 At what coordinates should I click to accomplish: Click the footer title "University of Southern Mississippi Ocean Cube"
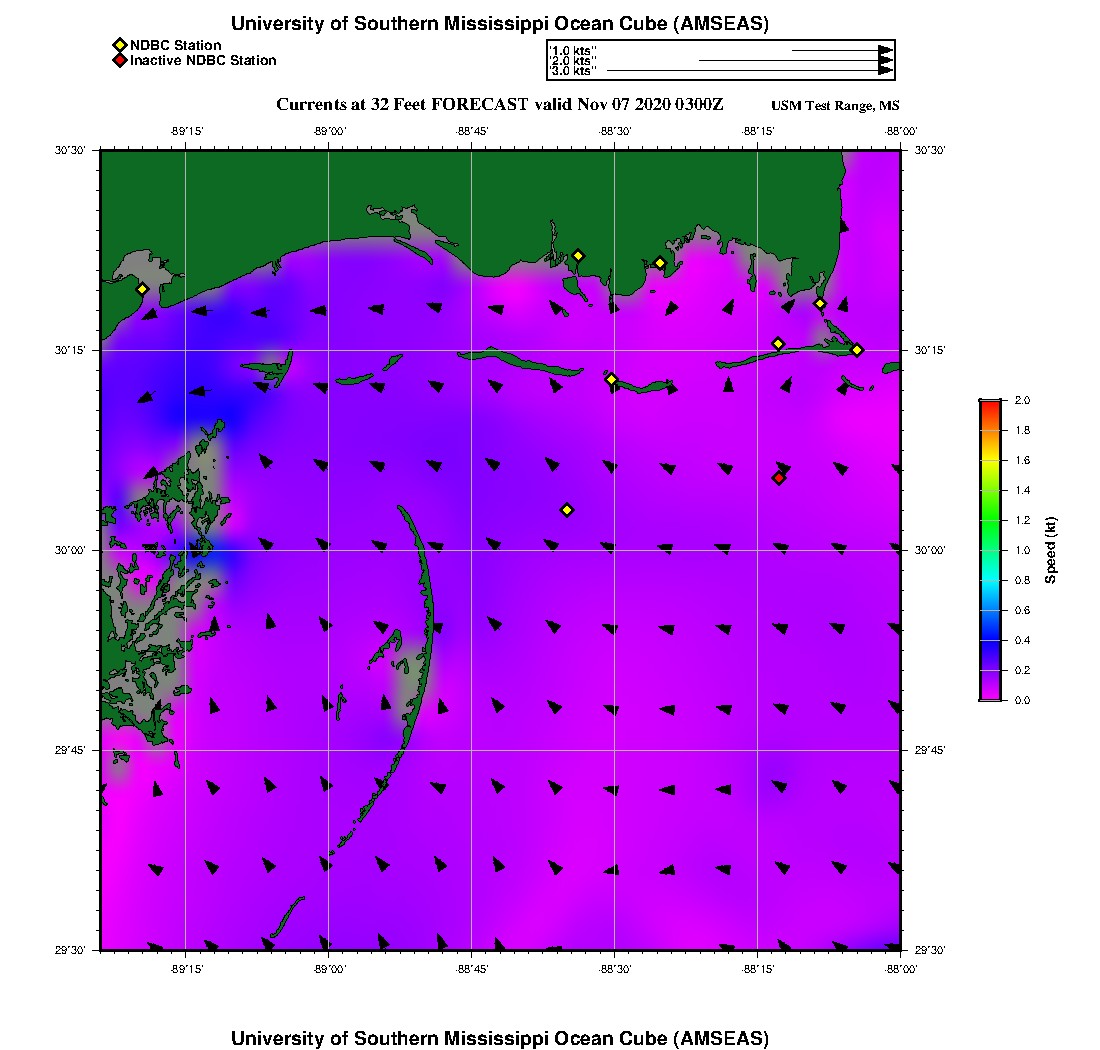(500, 1038)
